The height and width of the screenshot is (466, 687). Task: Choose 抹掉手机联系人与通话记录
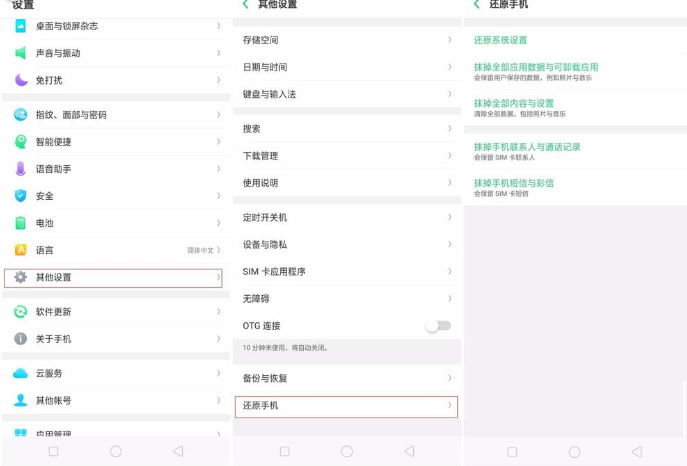[x=527, y=147]
